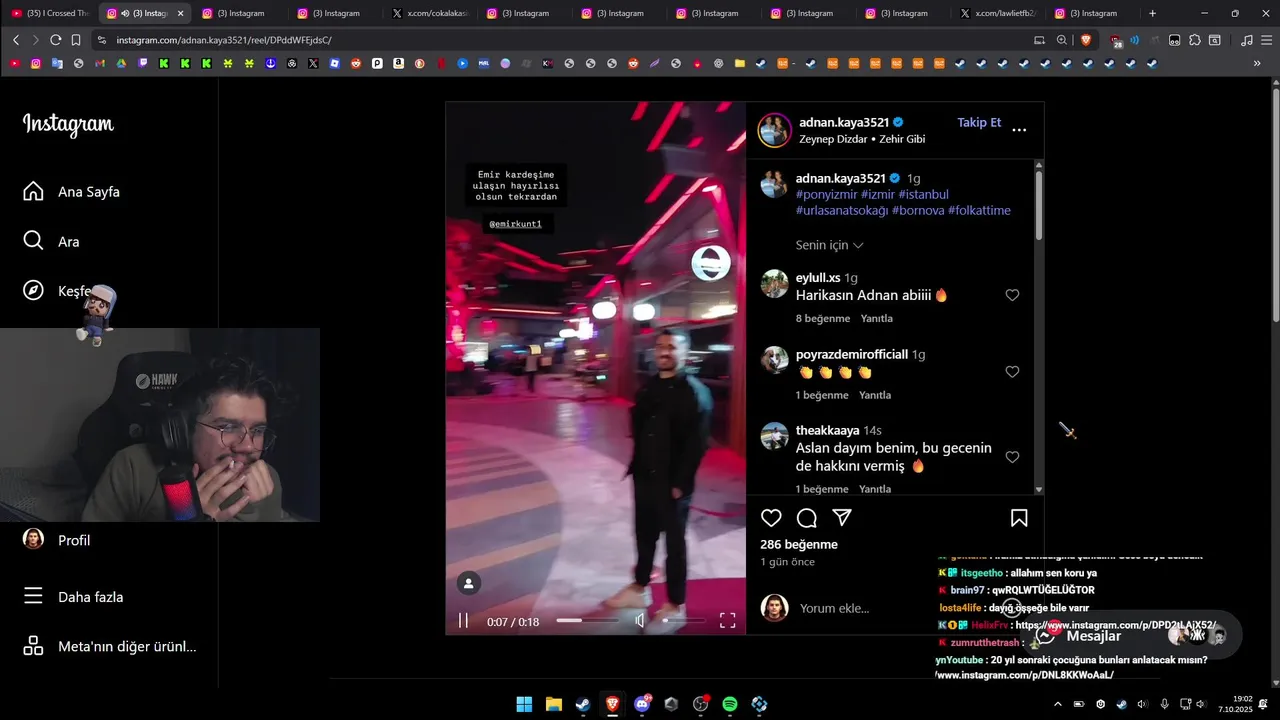The image size is (1280, 720).
Task: Open 286 beğenme likes list
Action: (799, 544)
